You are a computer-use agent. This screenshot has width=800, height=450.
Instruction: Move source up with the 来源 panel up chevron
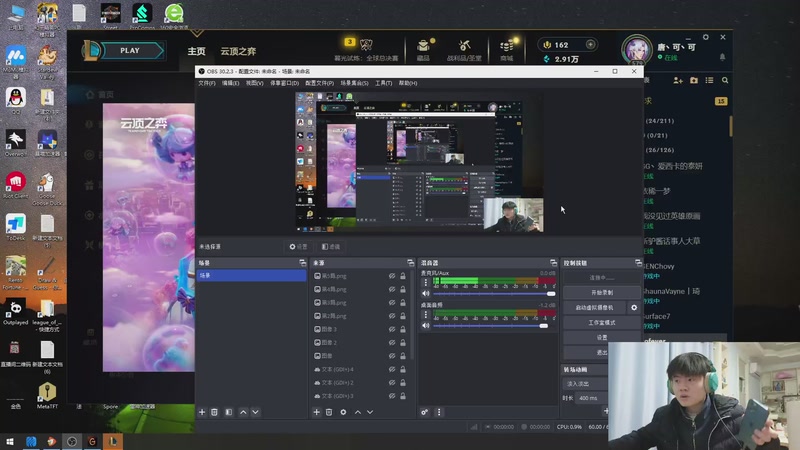pos(358,412)
